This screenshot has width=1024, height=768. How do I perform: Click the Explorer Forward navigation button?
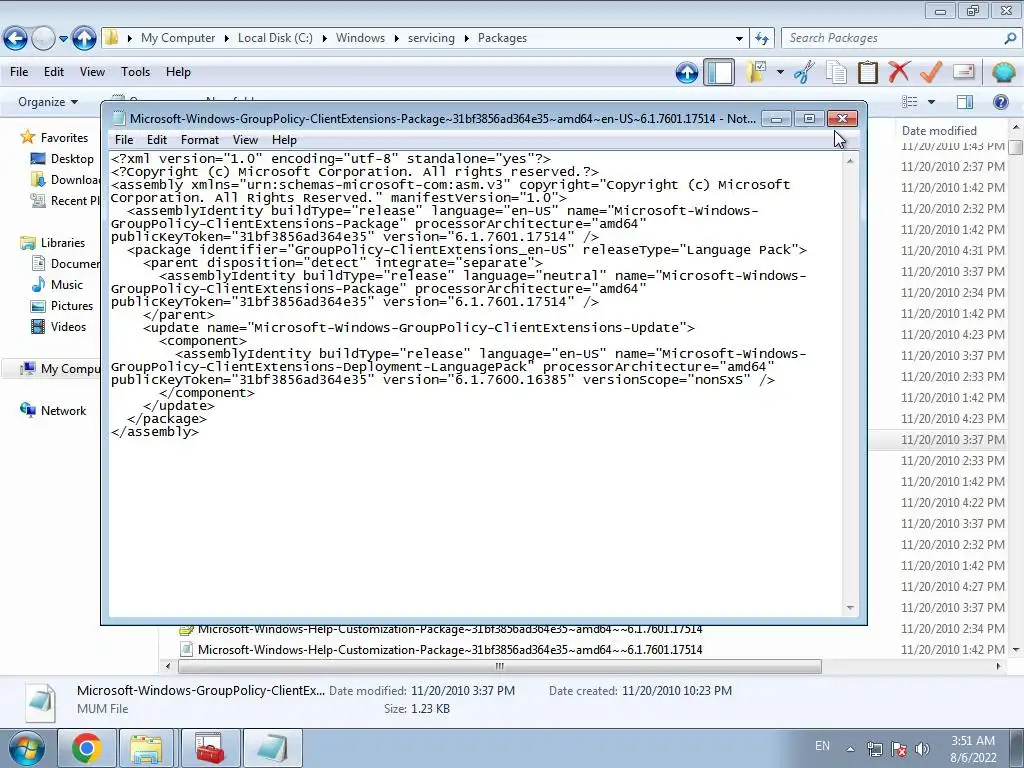[43, 39]
